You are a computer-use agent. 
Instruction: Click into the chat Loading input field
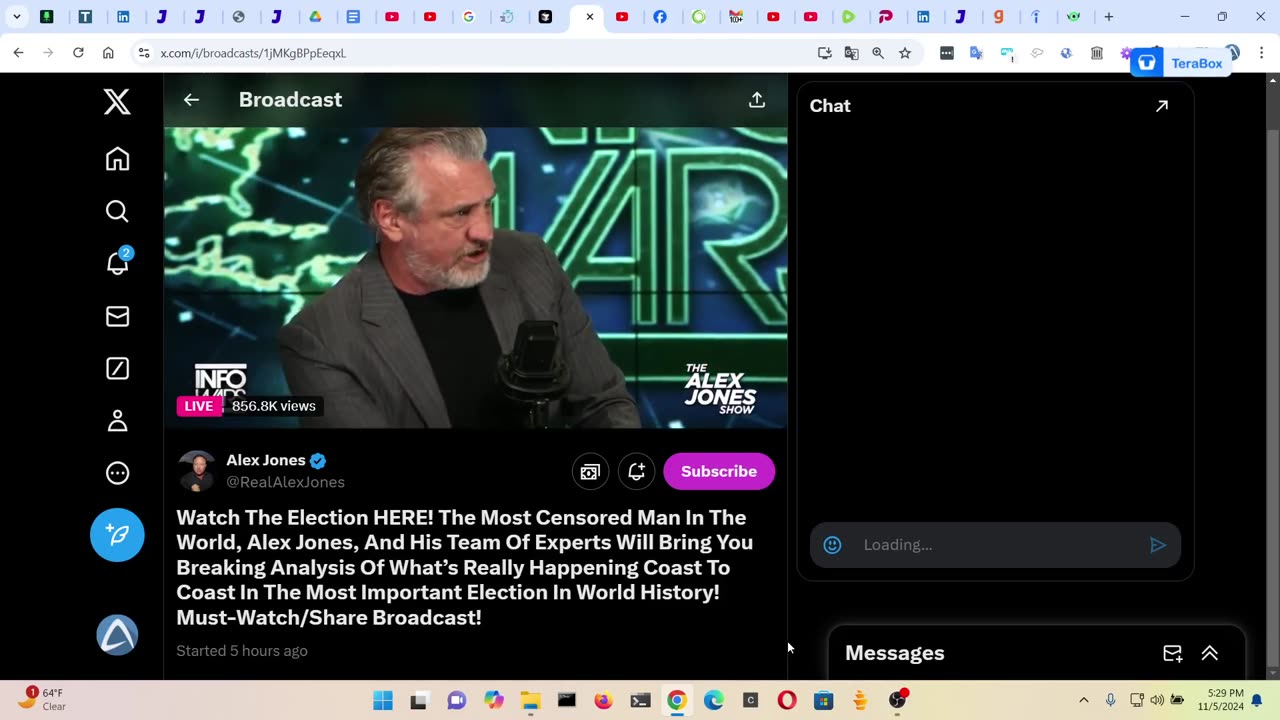(995, 545)
